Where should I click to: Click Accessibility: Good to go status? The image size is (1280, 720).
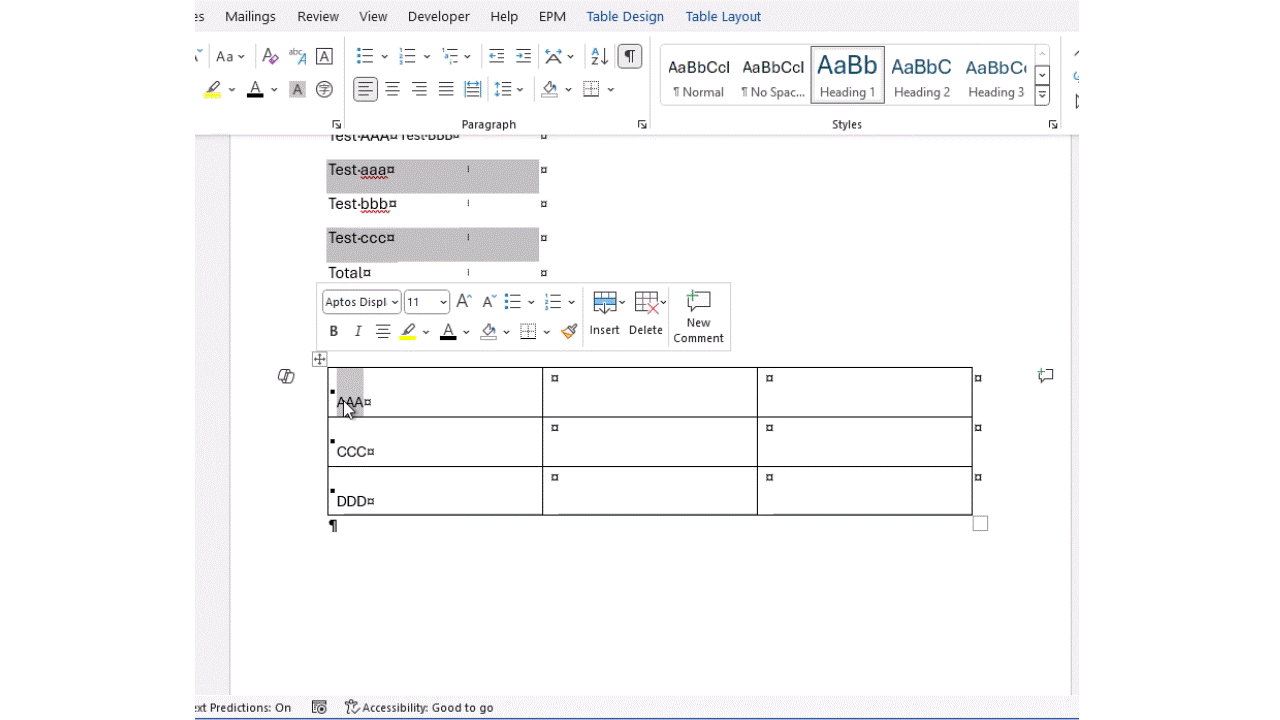click(x=419, y=707)
